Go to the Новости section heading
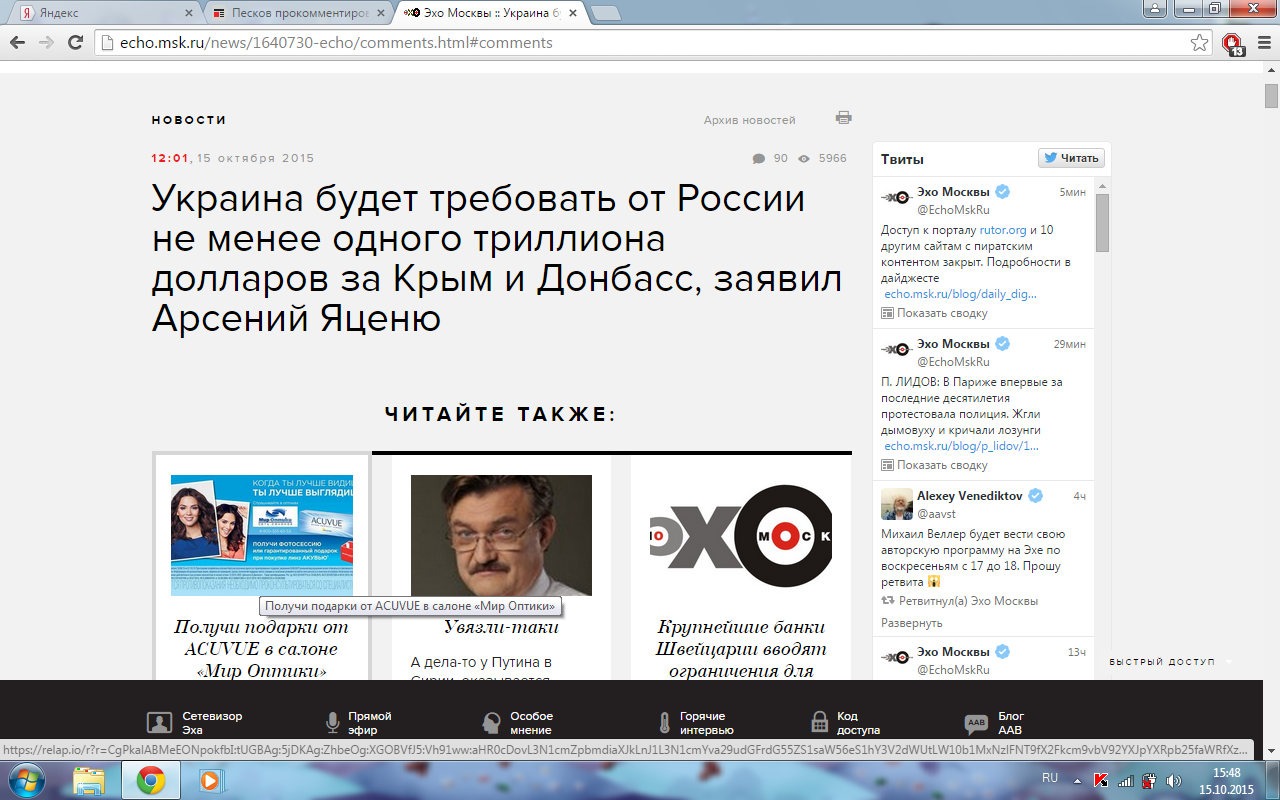Screen dimensions: 1280x800 point(189,120)
